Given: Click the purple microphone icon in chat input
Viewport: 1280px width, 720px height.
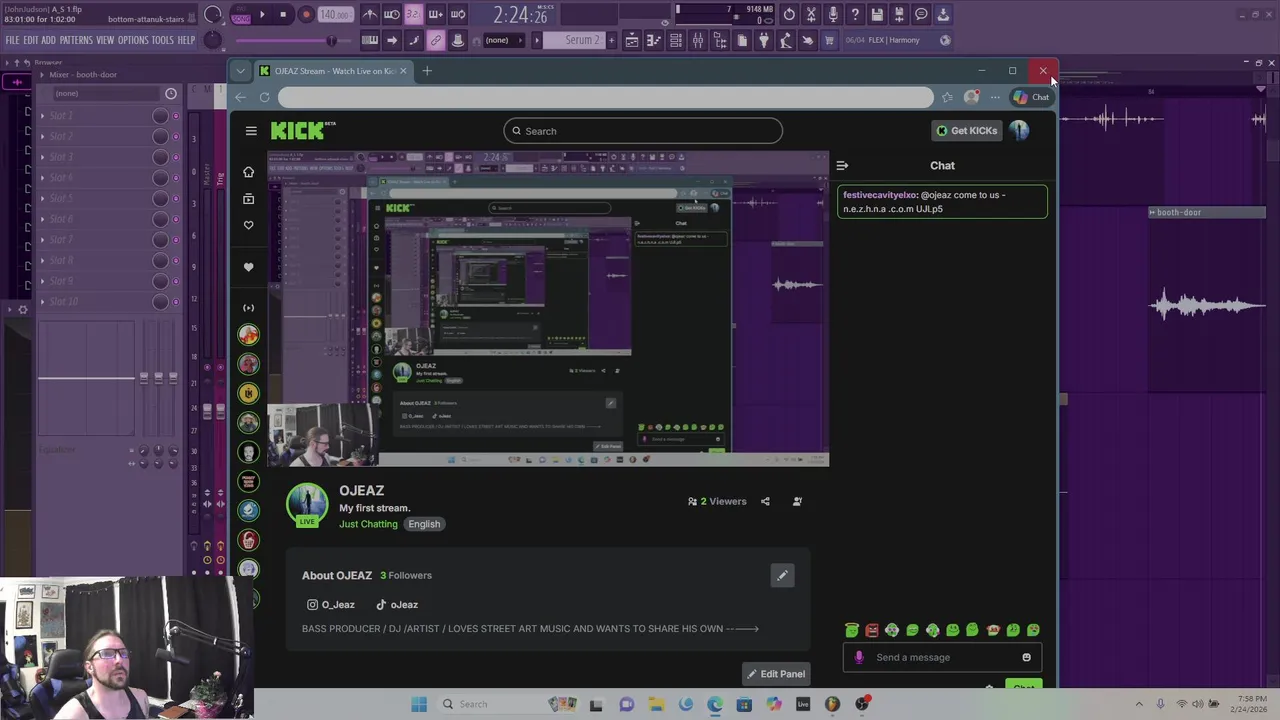Looking at the screenshot, I should point(859,657).
